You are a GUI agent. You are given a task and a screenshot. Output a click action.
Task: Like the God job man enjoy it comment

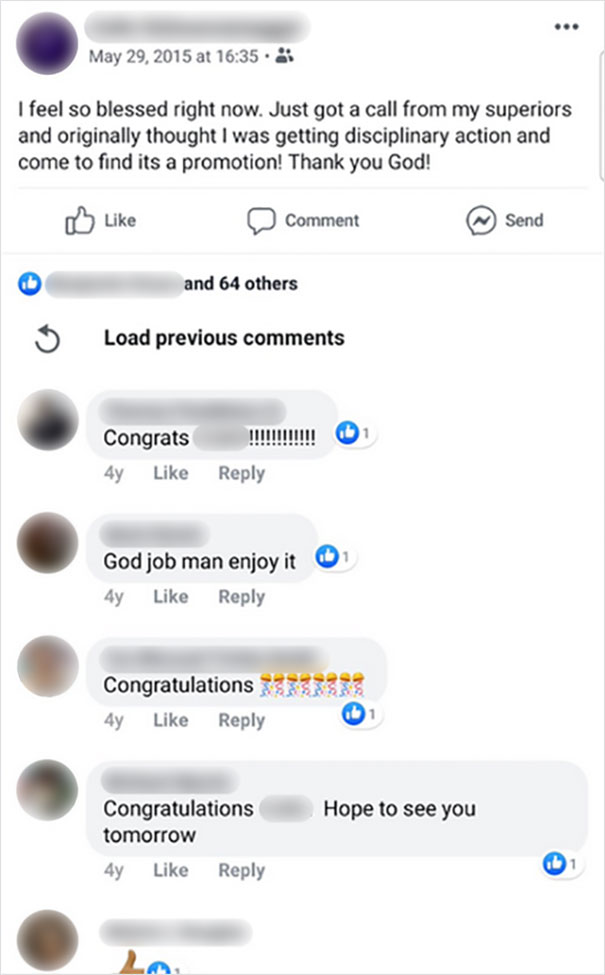click(x=170, y=596)
